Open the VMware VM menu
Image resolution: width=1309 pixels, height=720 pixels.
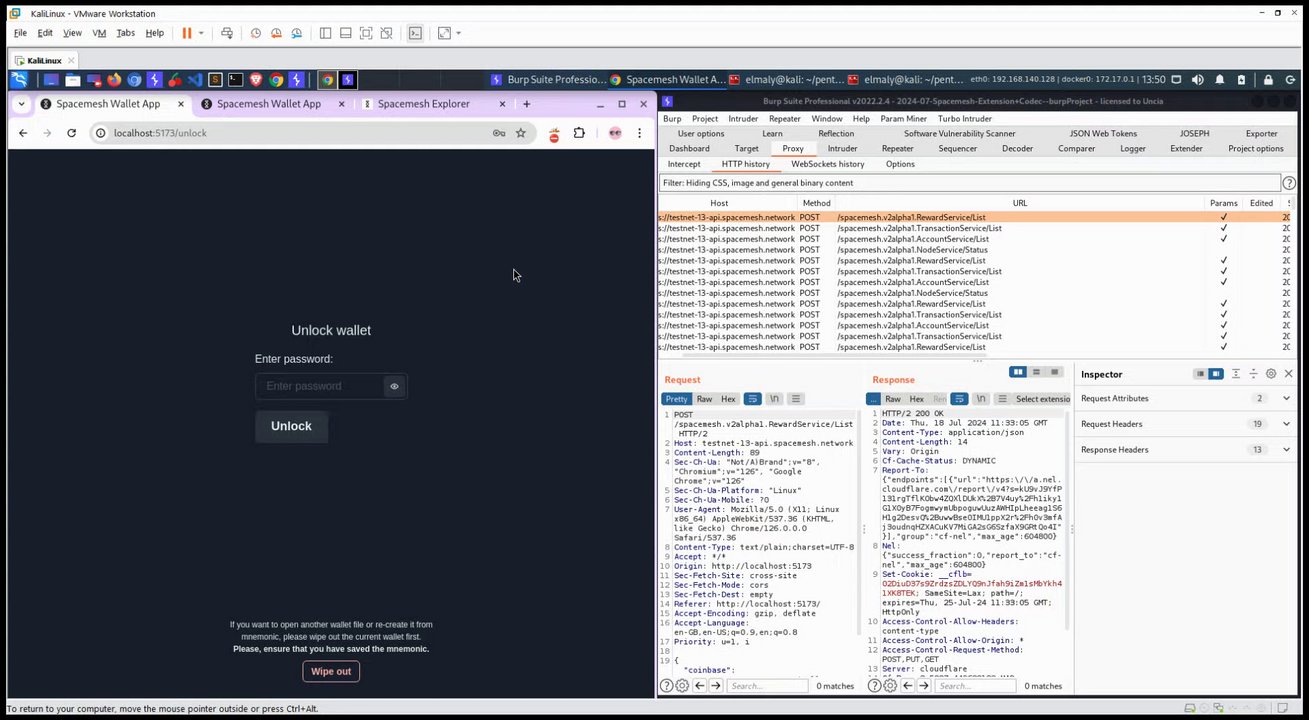99,33
